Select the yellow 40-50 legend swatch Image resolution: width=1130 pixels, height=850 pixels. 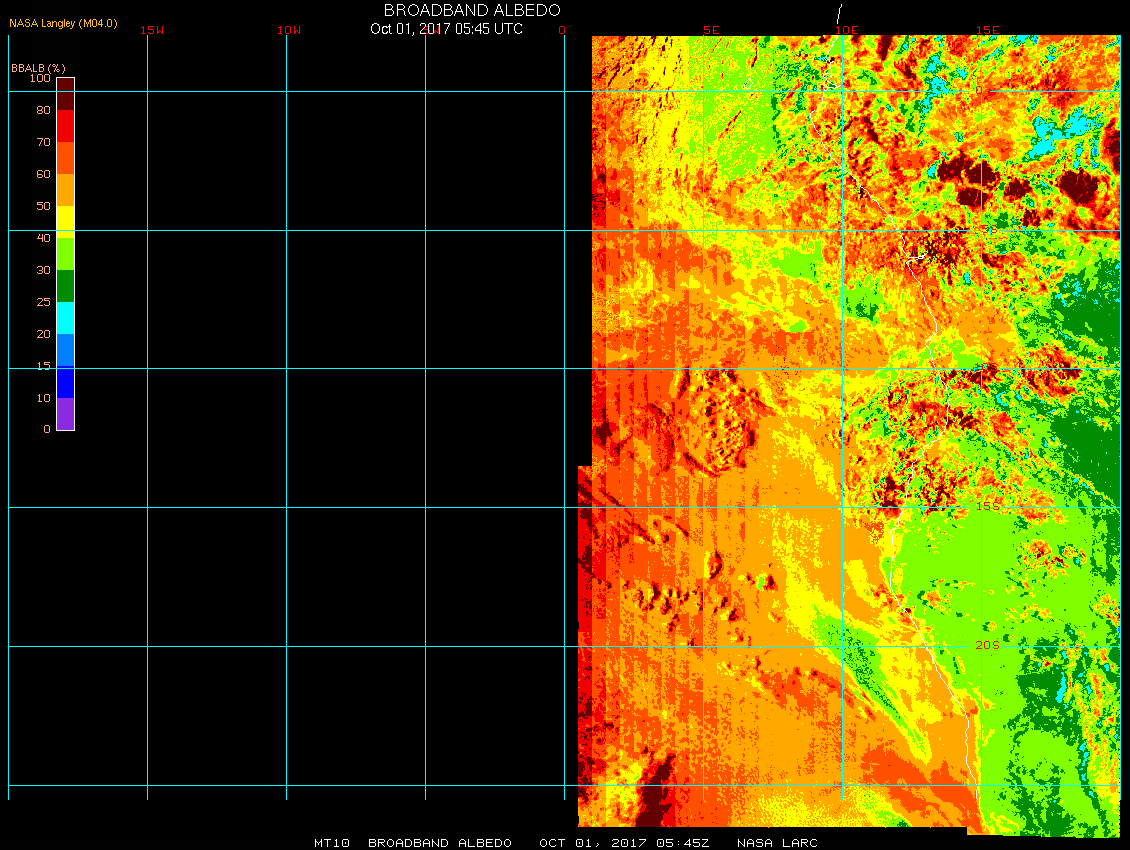tap(66, 222)
